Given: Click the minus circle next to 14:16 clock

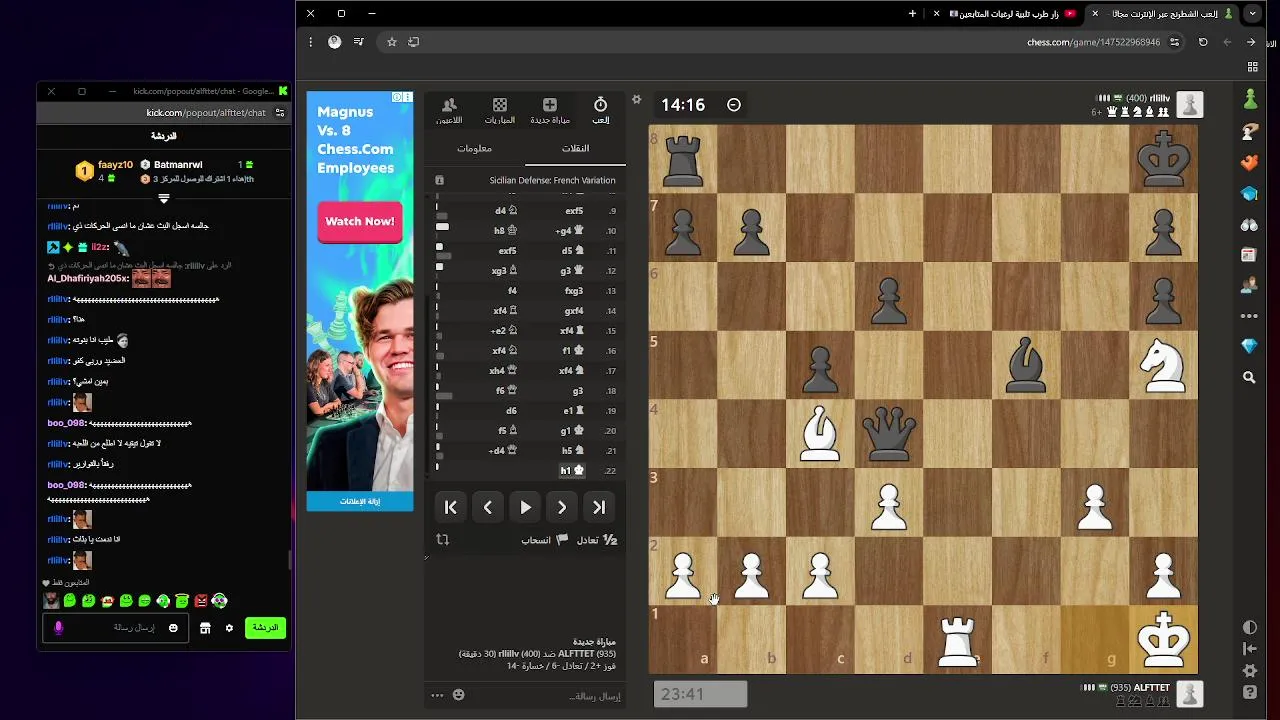Looking at the screenshot, I should 733,104.
